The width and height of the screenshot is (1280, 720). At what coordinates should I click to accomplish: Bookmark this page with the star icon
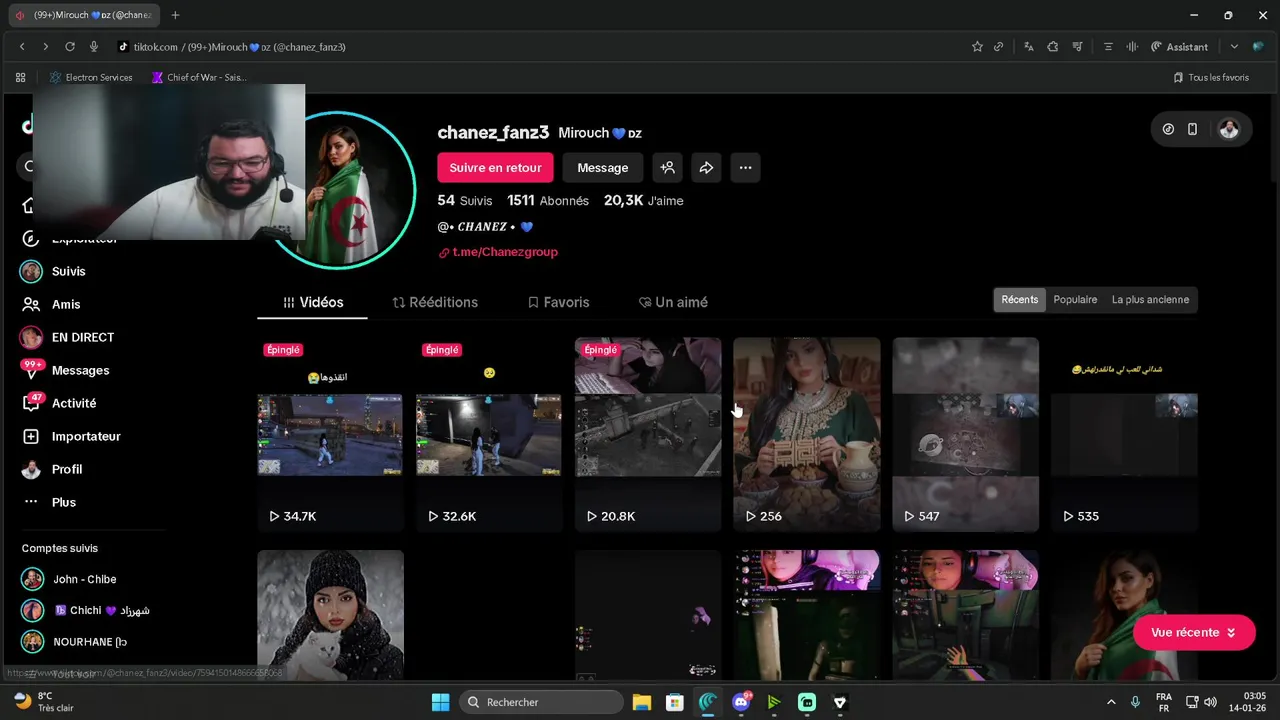tap(977, 47)
